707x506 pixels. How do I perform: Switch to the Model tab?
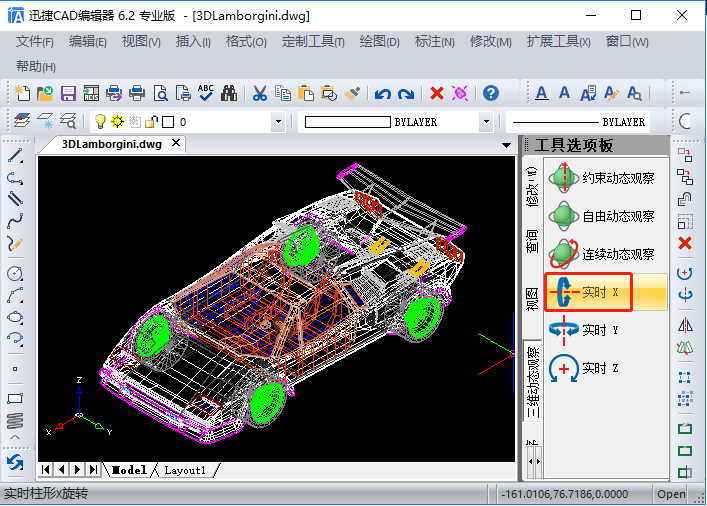(129, 470)
